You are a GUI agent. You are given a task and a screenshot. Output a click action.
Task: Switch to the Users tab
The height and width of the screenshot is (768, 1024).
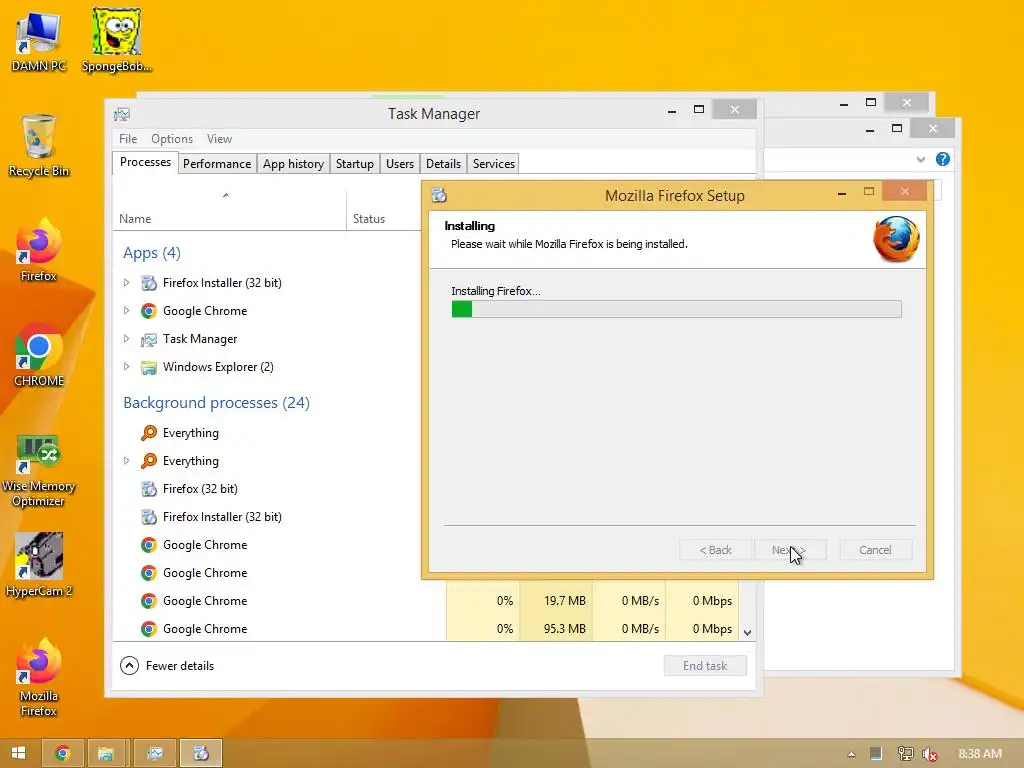[x=400, y=164]
